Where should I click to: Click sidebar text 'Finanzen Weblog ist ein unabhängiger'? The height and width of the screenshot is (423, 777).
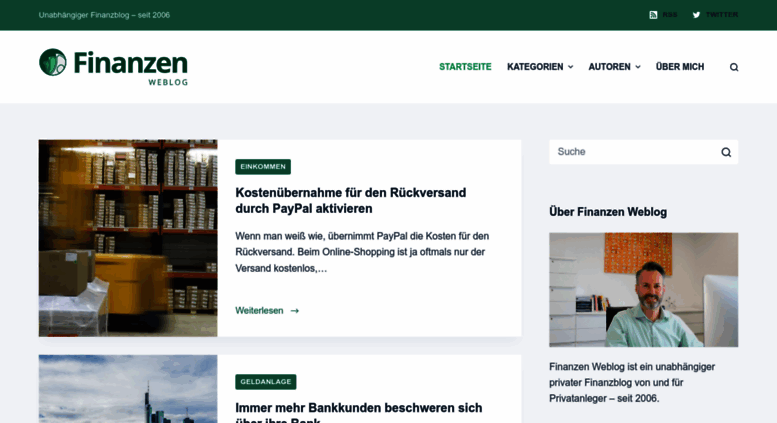[632, 367]
